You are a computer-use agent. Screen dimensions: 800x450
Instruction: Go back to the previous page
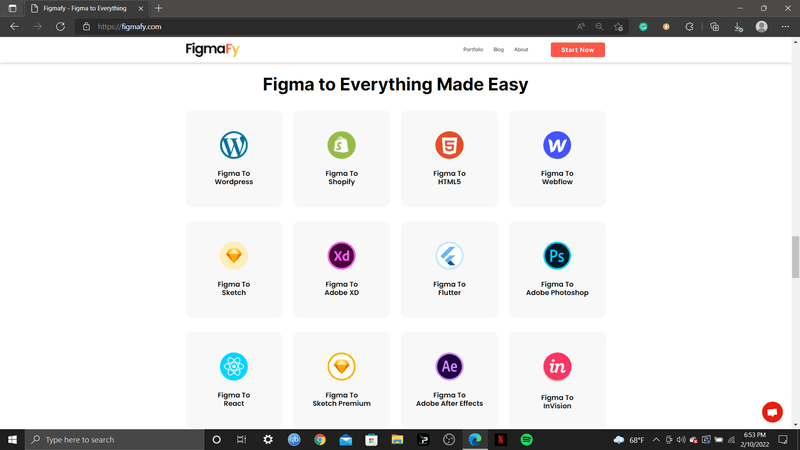click(x=14, y=27)
